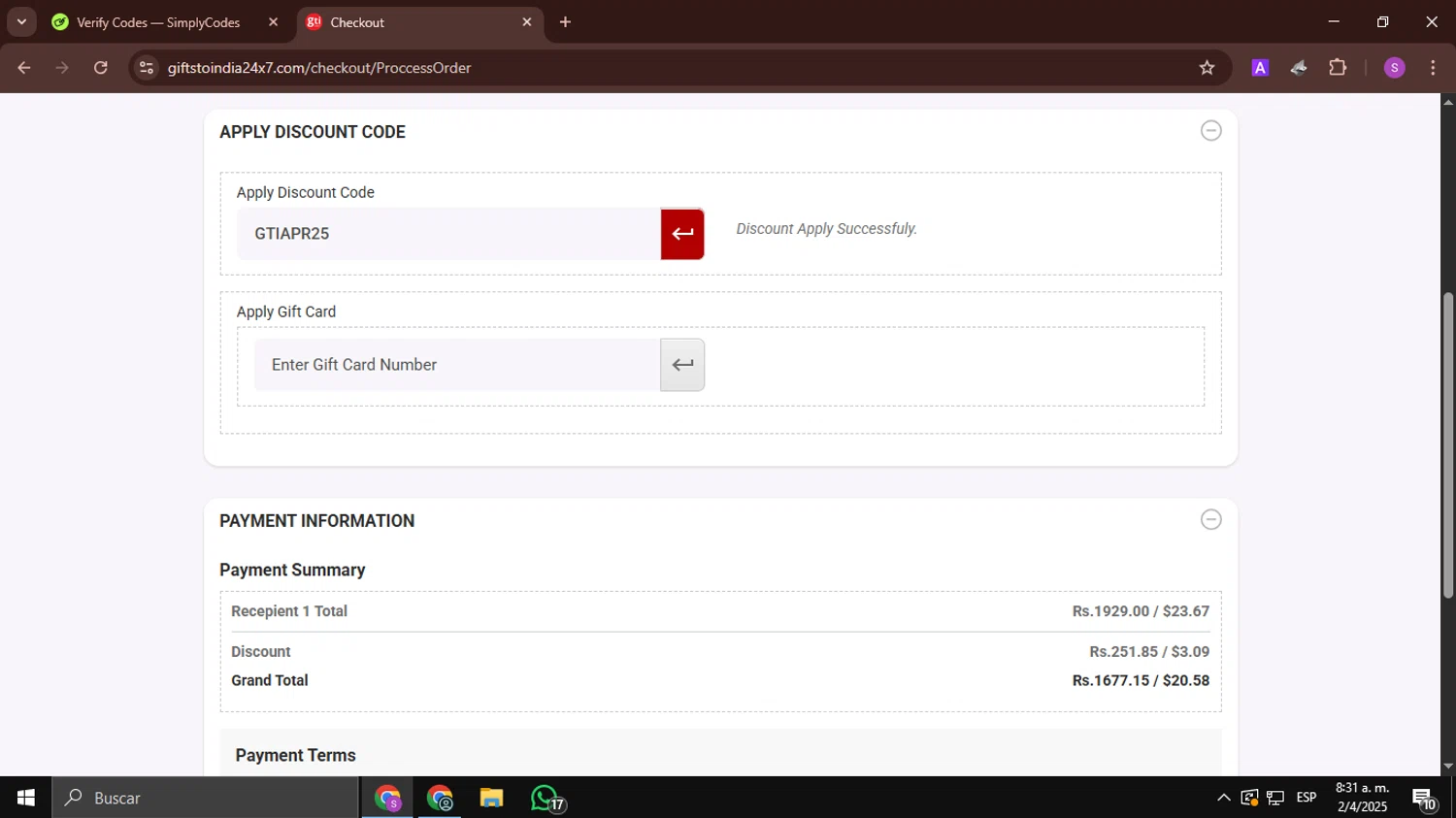Open File Explorer from the taskbar
The height and width of the screenshot is (818, 1456).
pyautogui.click(x=492, y=798)
